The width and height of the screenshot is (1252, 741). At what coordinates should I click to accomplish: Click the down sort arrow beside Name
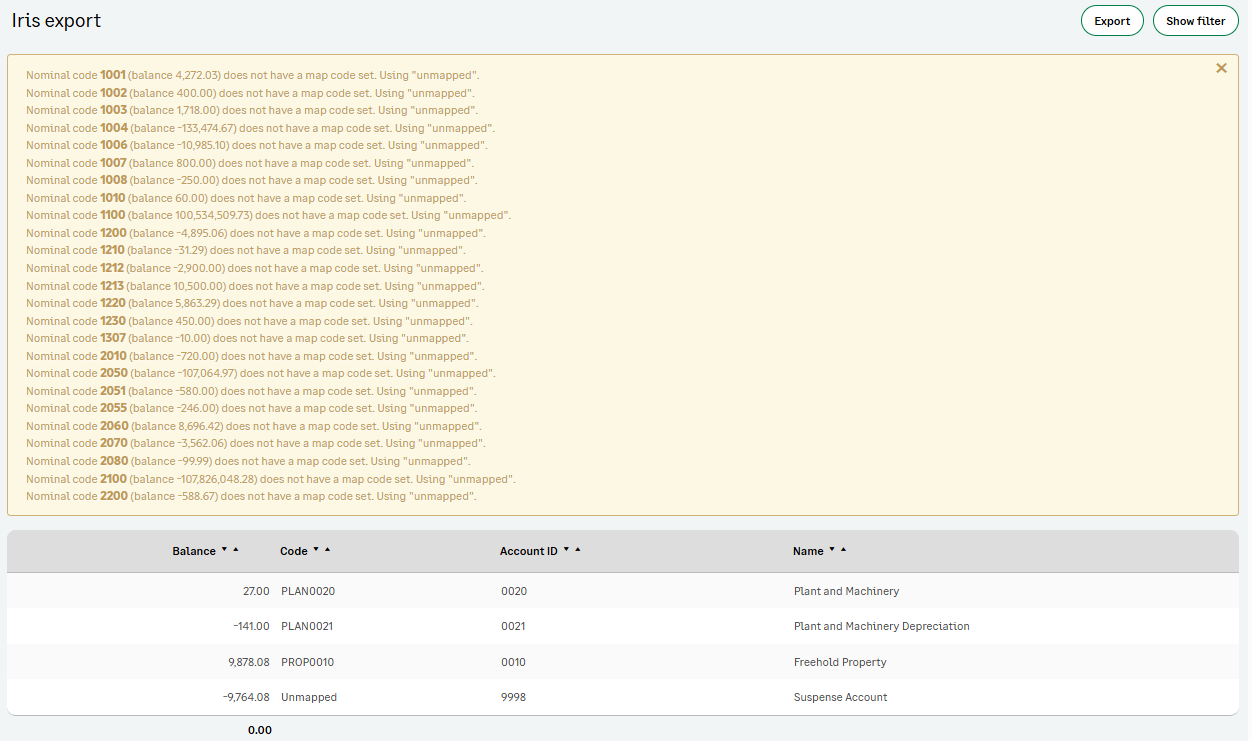[x=832, y=549]
